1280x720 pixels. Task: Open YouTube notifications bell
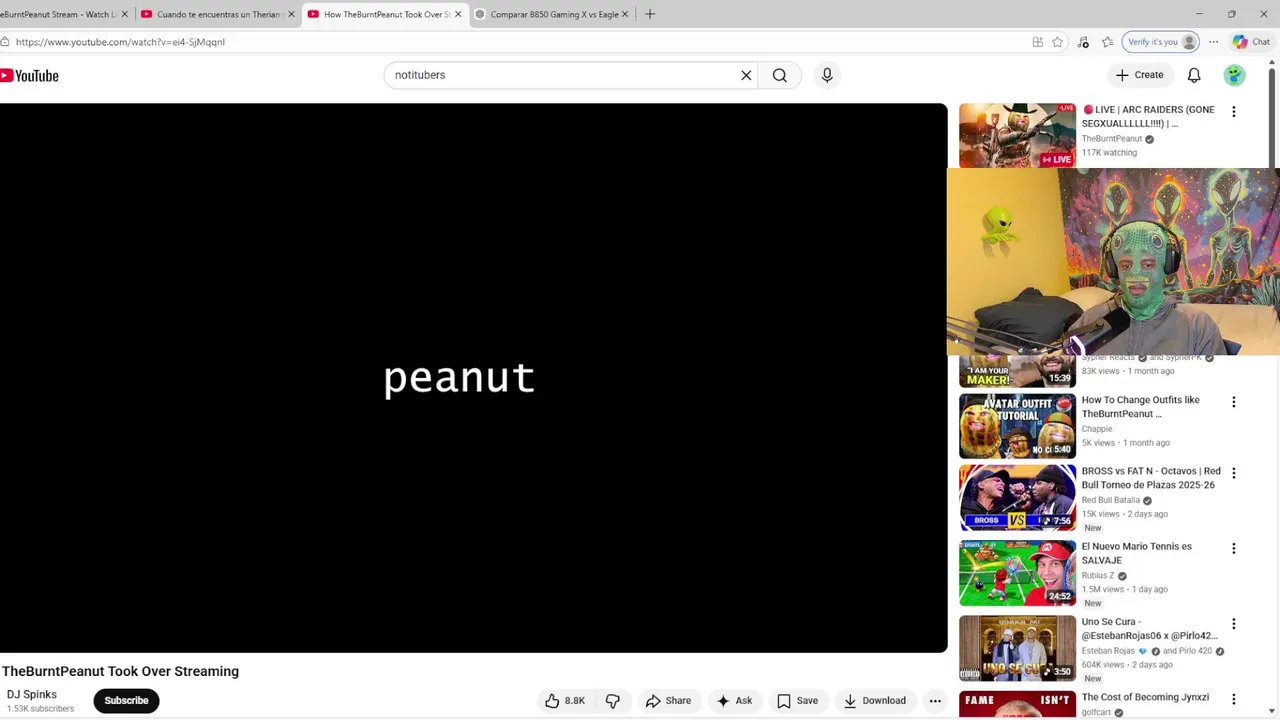click(x=1194, y=75)
